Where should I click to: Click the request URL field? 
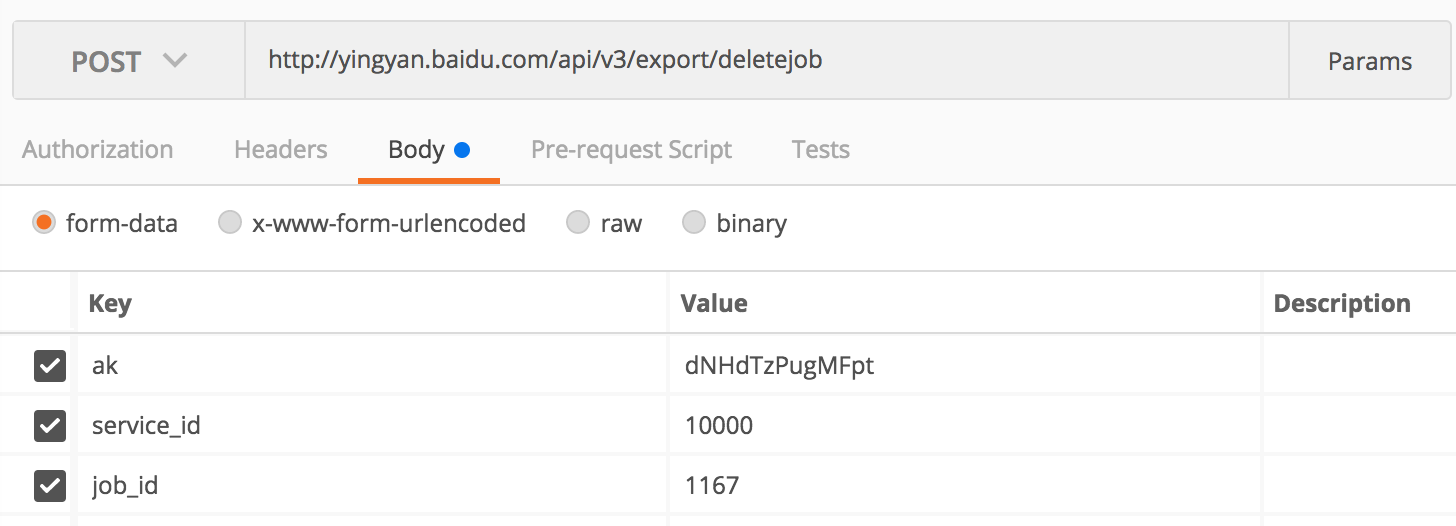765,61
